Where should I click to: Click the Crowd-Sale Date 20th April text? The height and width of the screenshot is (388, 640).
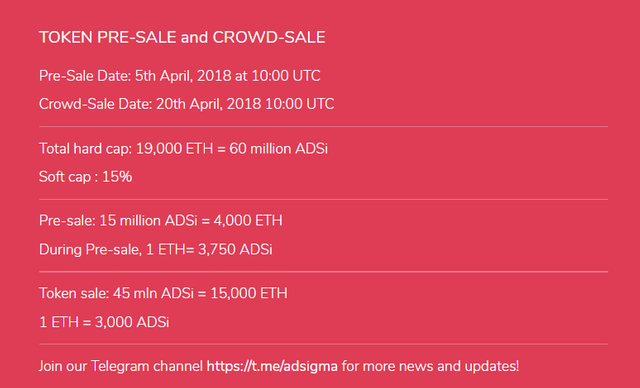187,104
